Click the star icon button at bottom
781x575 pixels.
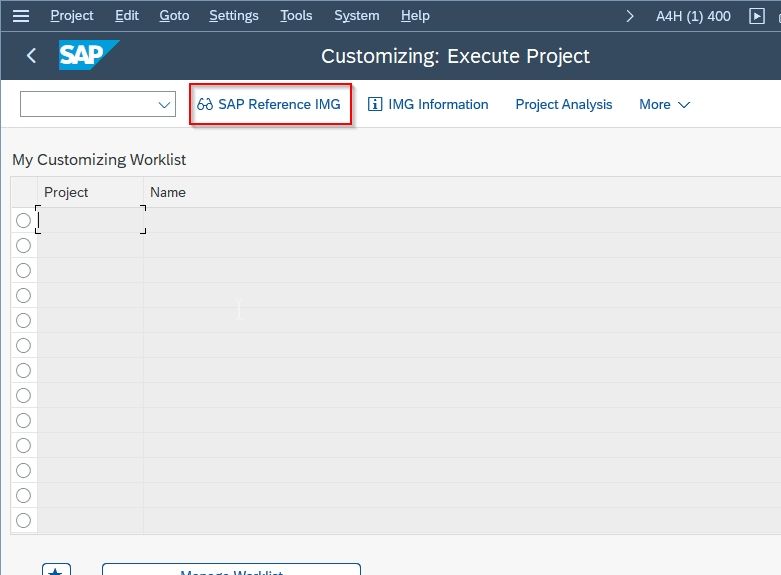(56, 570)
